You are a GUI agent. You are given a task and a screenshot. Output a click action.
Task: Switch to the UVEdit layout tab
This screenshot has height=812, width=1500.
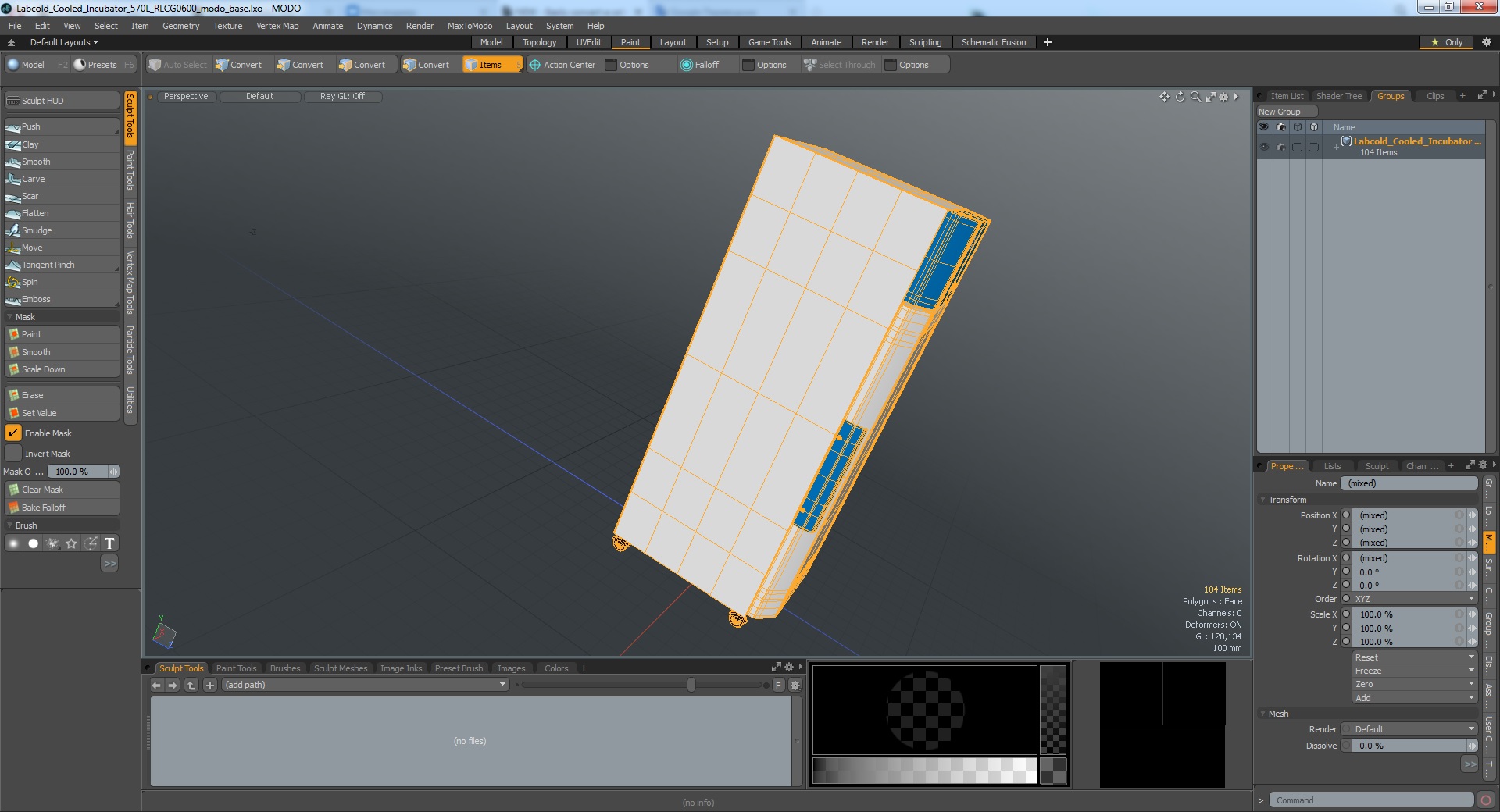pos(588,42)
